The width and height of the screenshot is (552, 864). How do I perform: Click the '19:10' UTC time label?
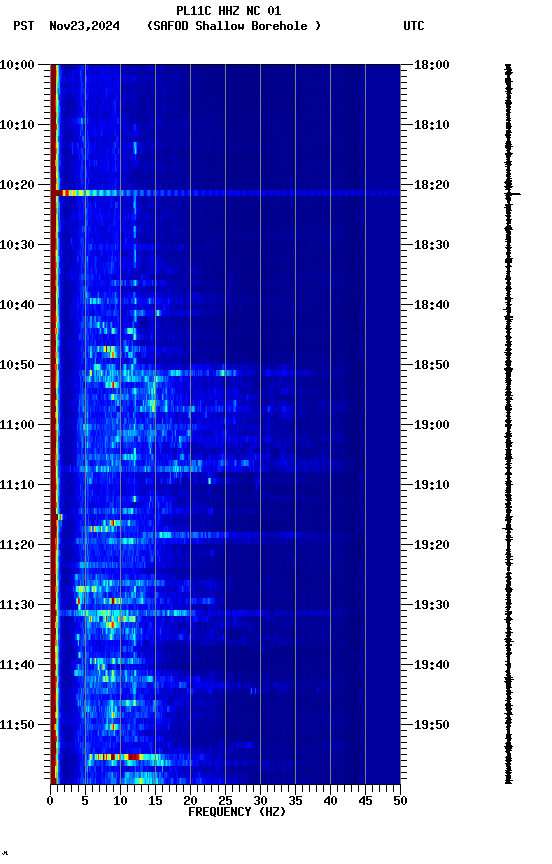tap(432, 485)
